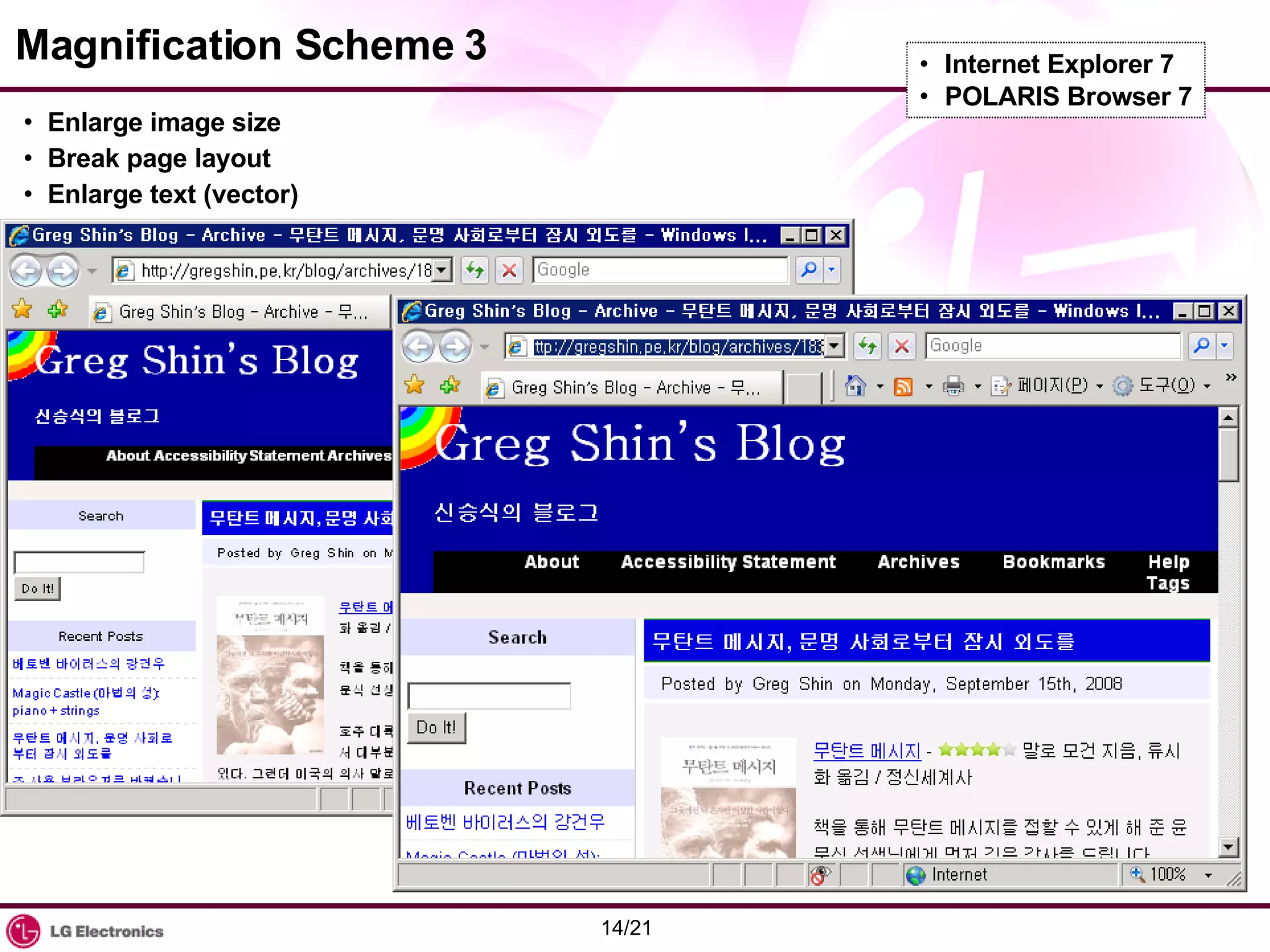The width and height of the screenshot is (1270, 952).
Task: Click search magnifier icon in front window
Action: click(x=1201, y=345)
